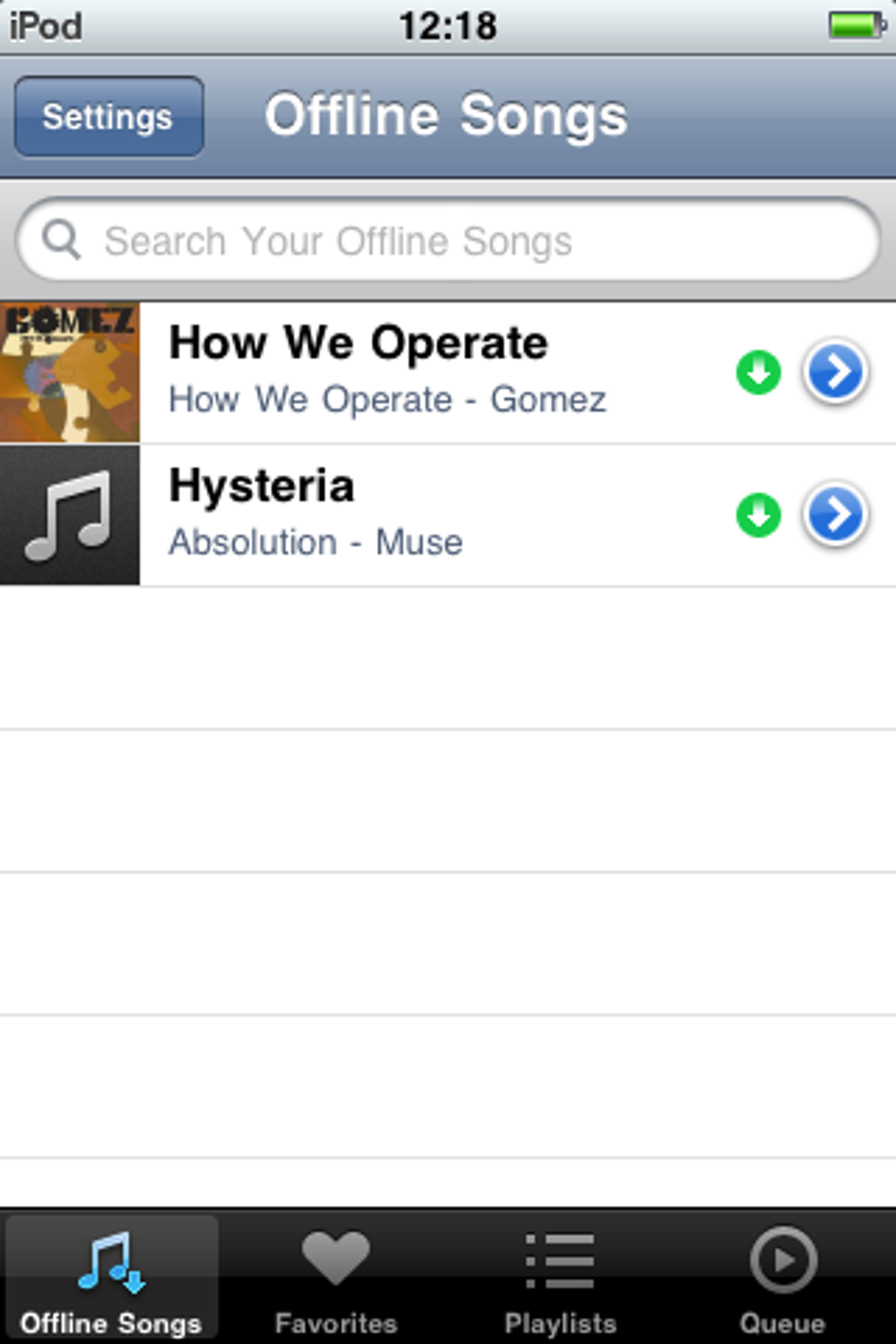Tap the green download icon for How We Operate
Image resolution: width=896 pixels, height=1344 pixels.
(758, 372)
